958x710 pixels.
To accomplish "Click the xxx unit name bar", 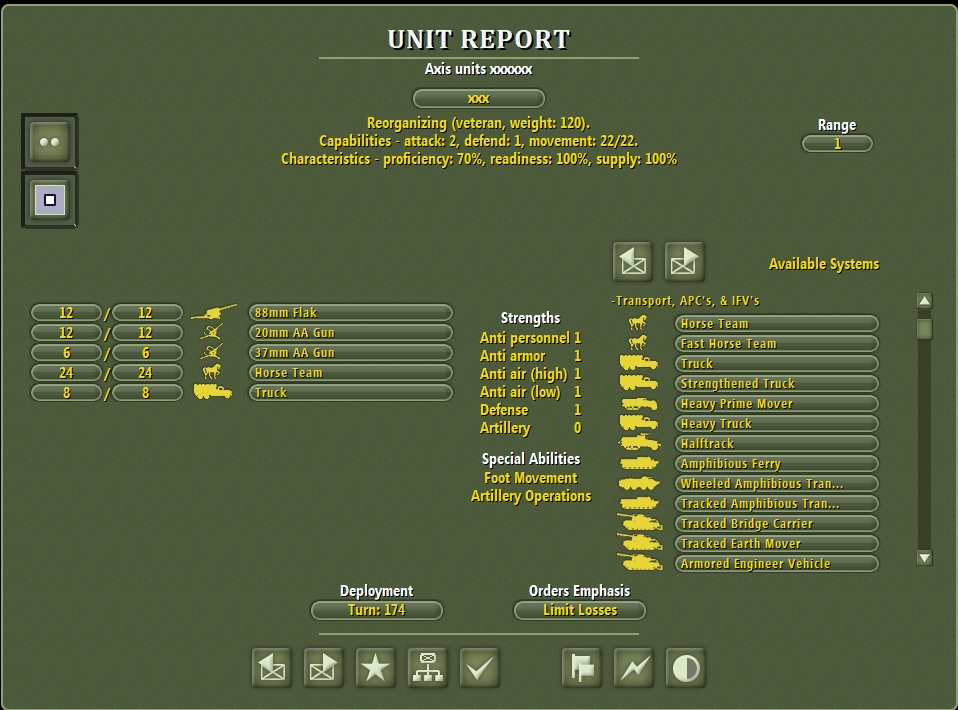I will (478, 98).
